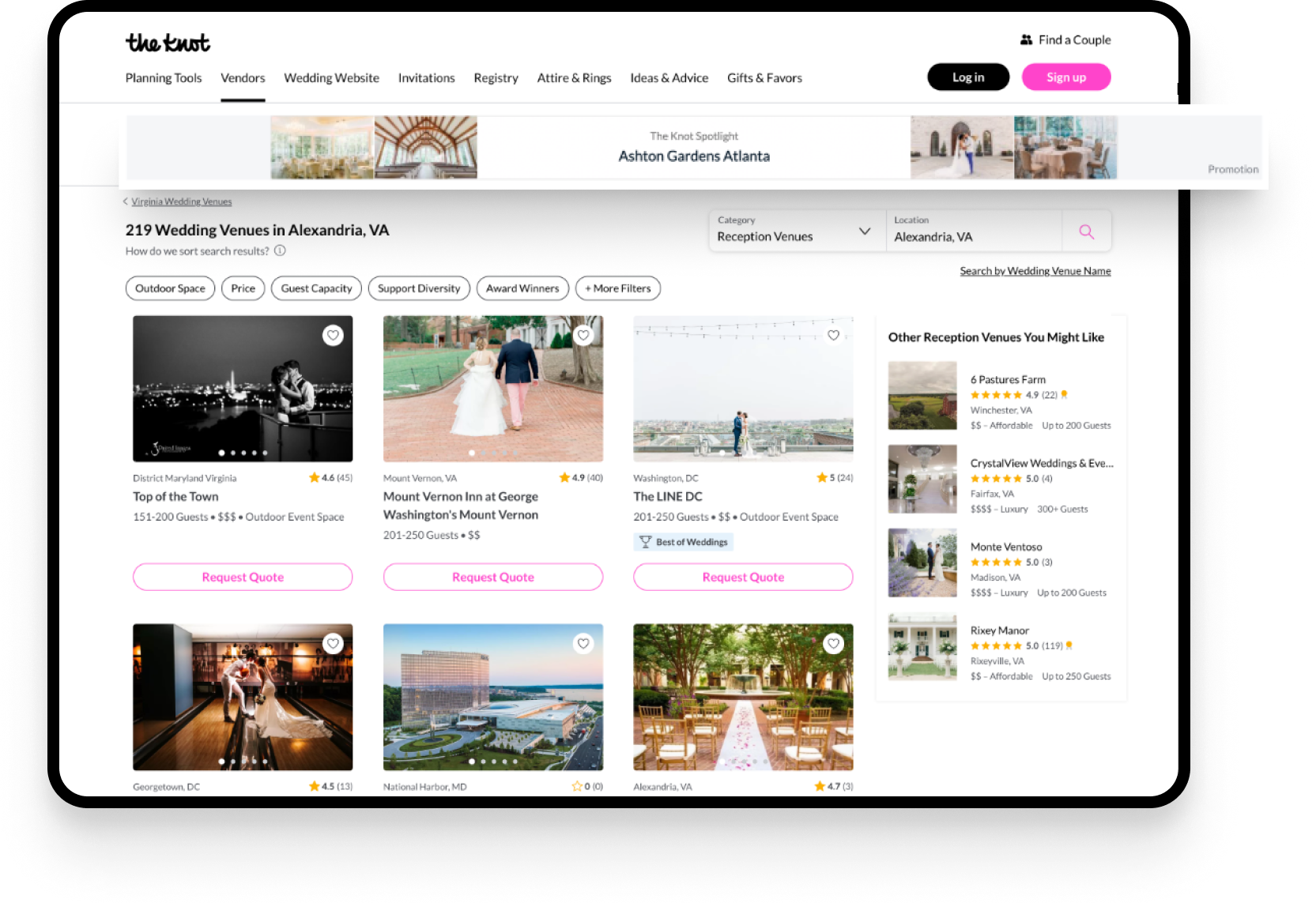Select the Vendors tab
Image resolution: width=1316 pixels, height=903 pixels.
243,77
